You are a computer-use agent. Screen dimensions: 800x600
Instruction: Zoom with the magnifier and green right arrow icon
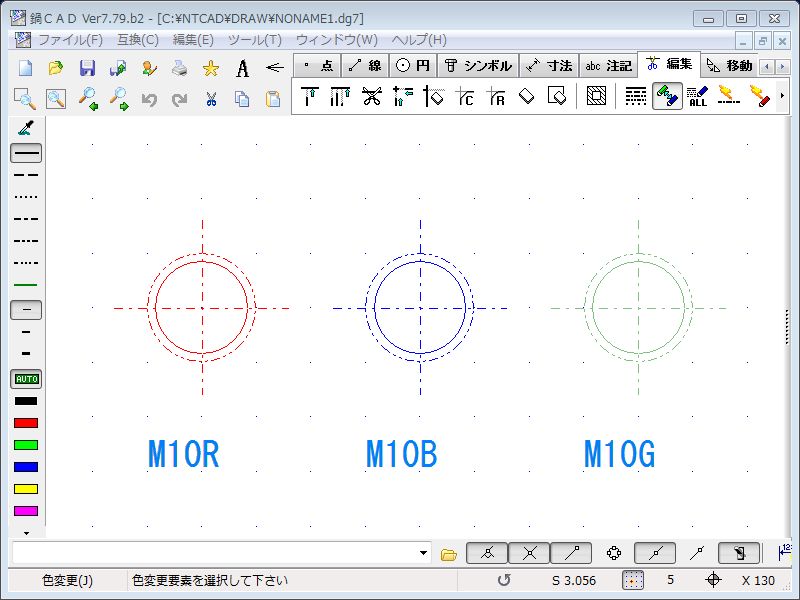tap(119, 98)
